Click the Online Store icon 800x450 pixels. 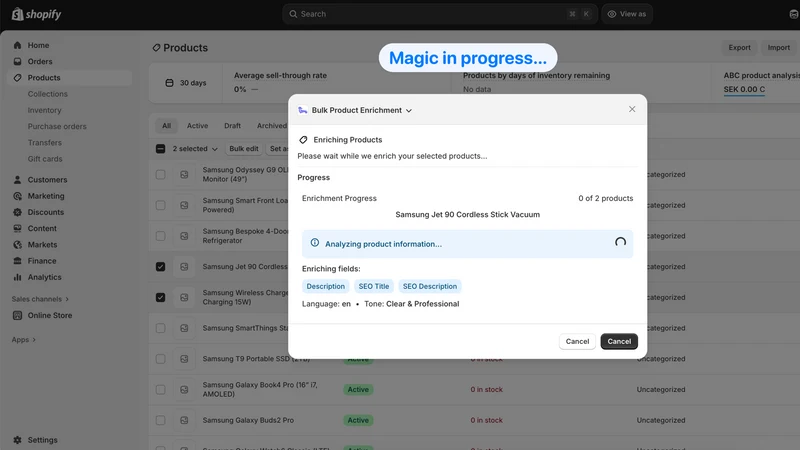17,315
